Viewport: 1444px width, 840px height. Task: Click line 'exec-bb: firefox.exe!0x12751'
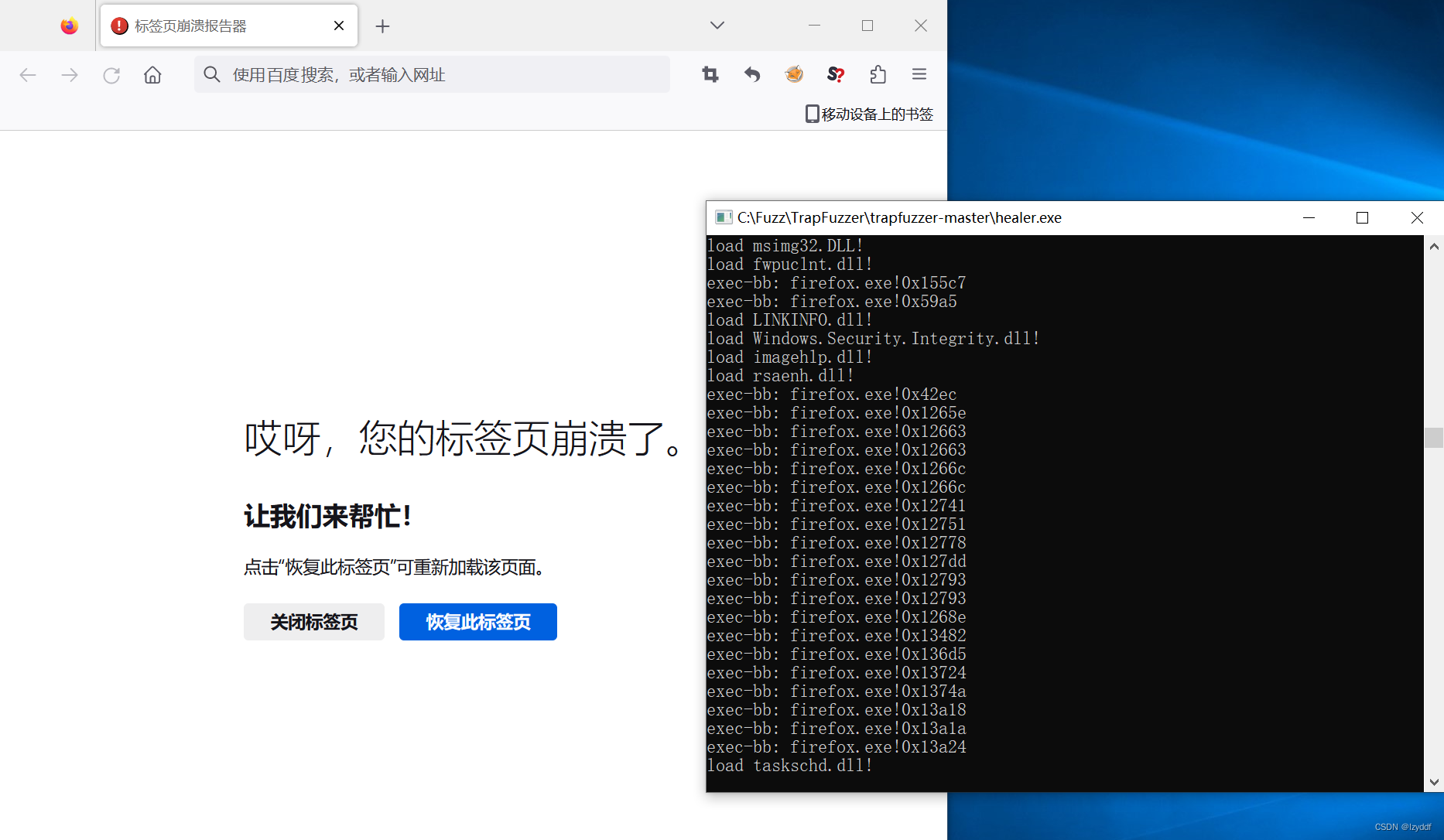837,524
